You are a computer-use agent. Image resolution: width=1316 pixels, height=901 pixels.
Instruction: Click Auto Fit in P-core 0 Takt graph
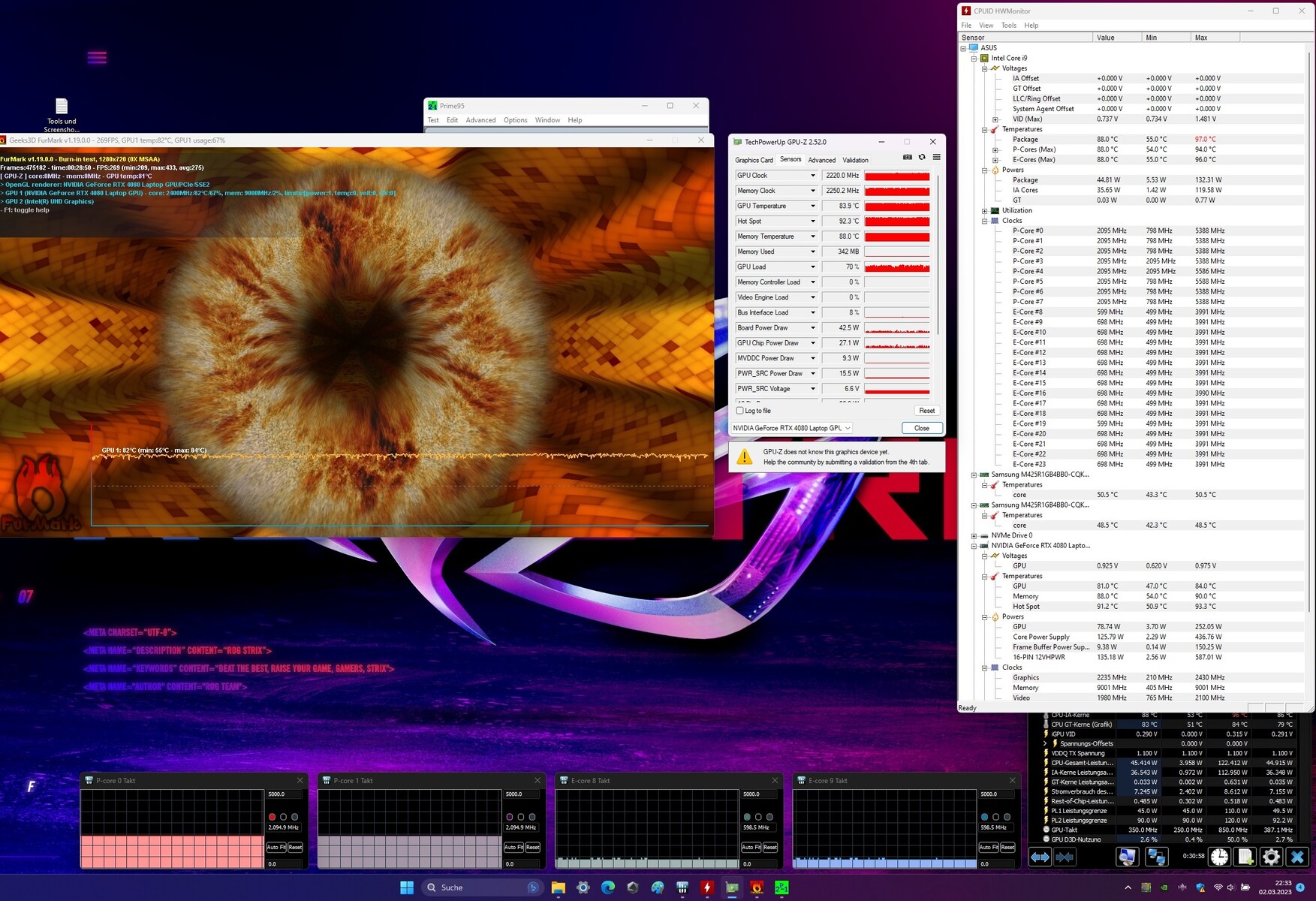point(276,847)
